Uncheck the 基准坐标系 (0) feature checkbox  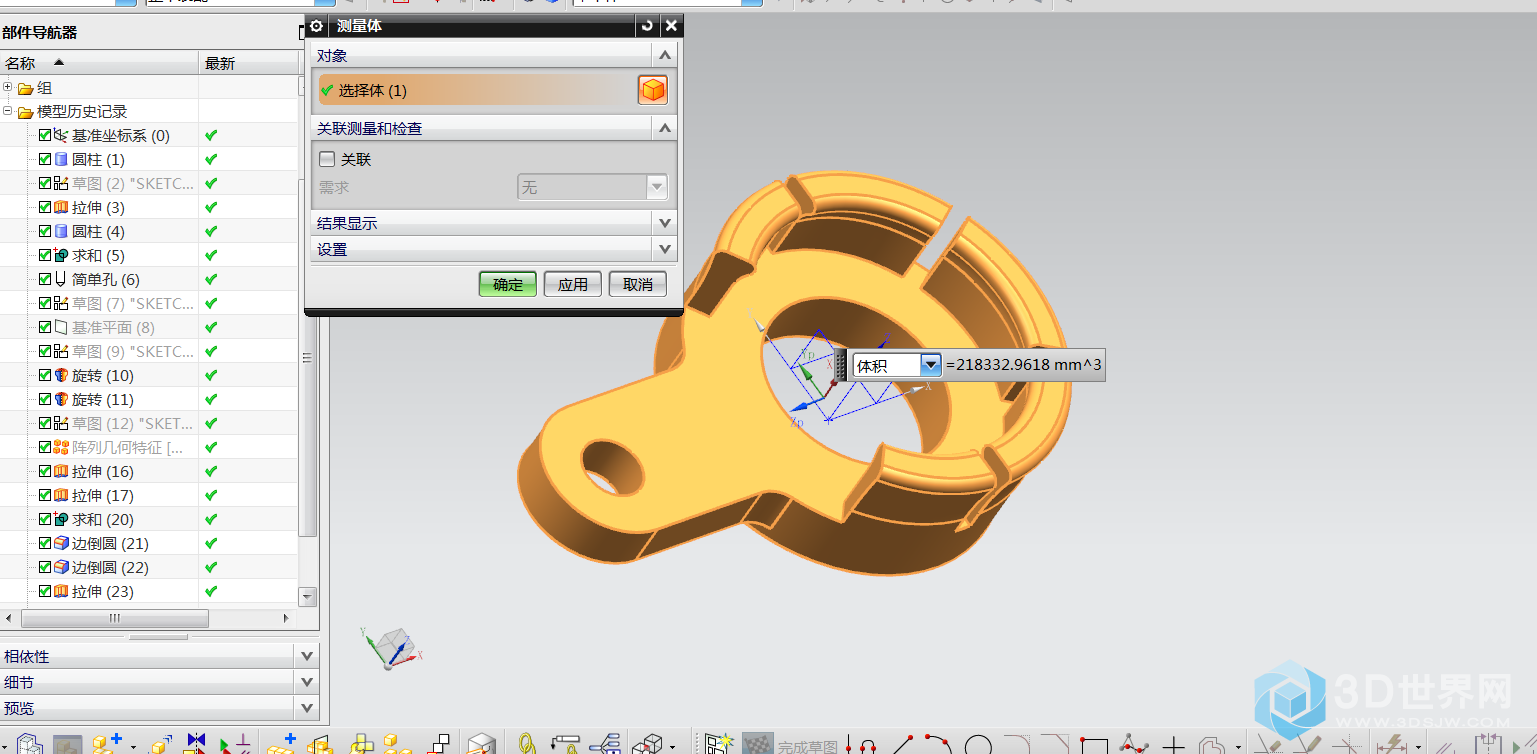(45, 135)
